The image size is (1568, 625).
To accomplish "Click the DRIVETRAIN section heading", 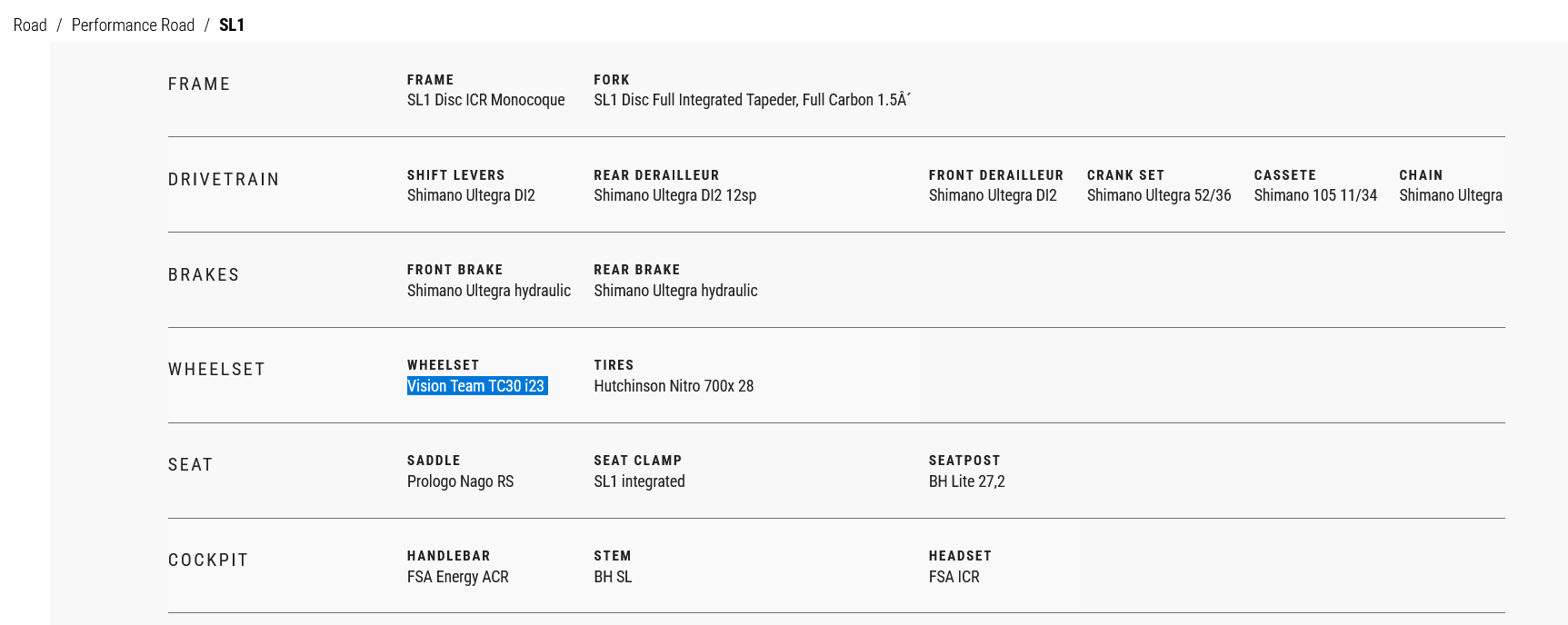I will (224, 180).
